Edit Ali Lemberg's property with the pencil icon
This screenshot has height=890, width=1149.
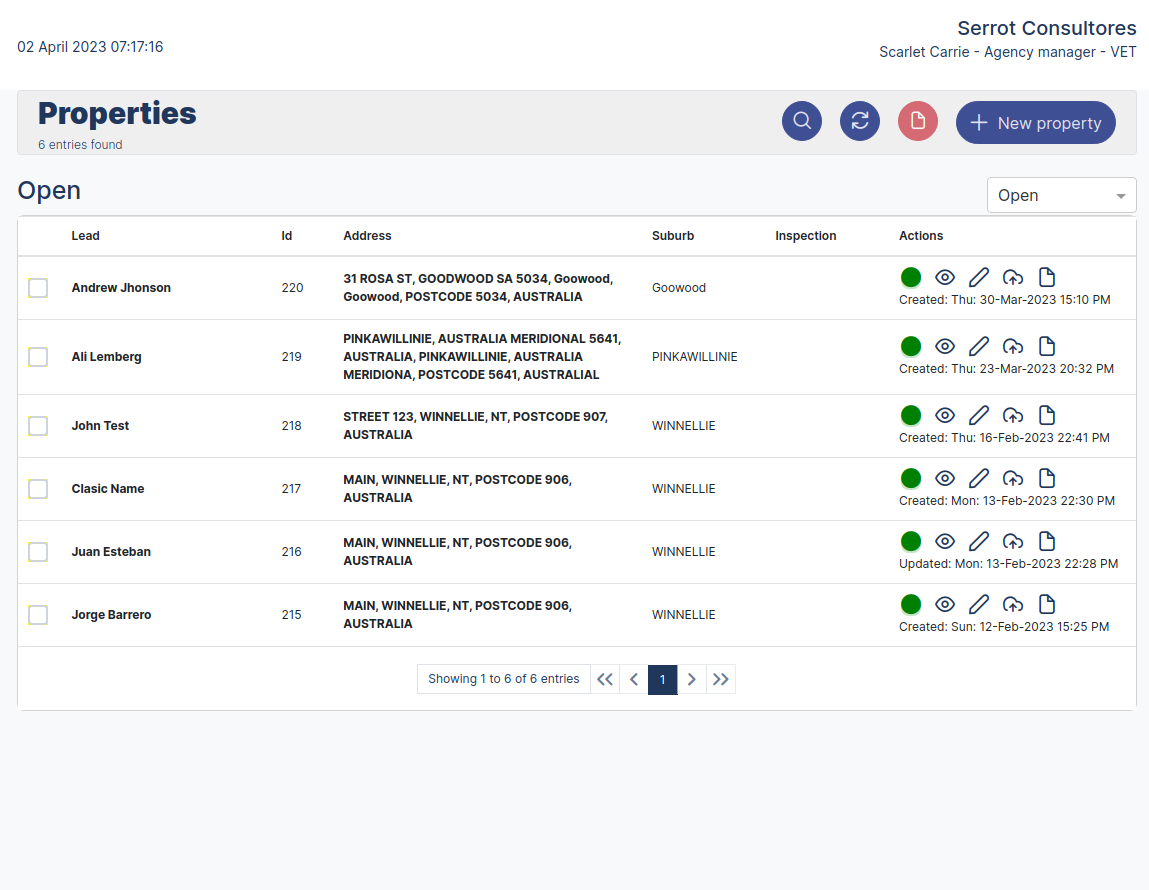click(x=979, y=346)
